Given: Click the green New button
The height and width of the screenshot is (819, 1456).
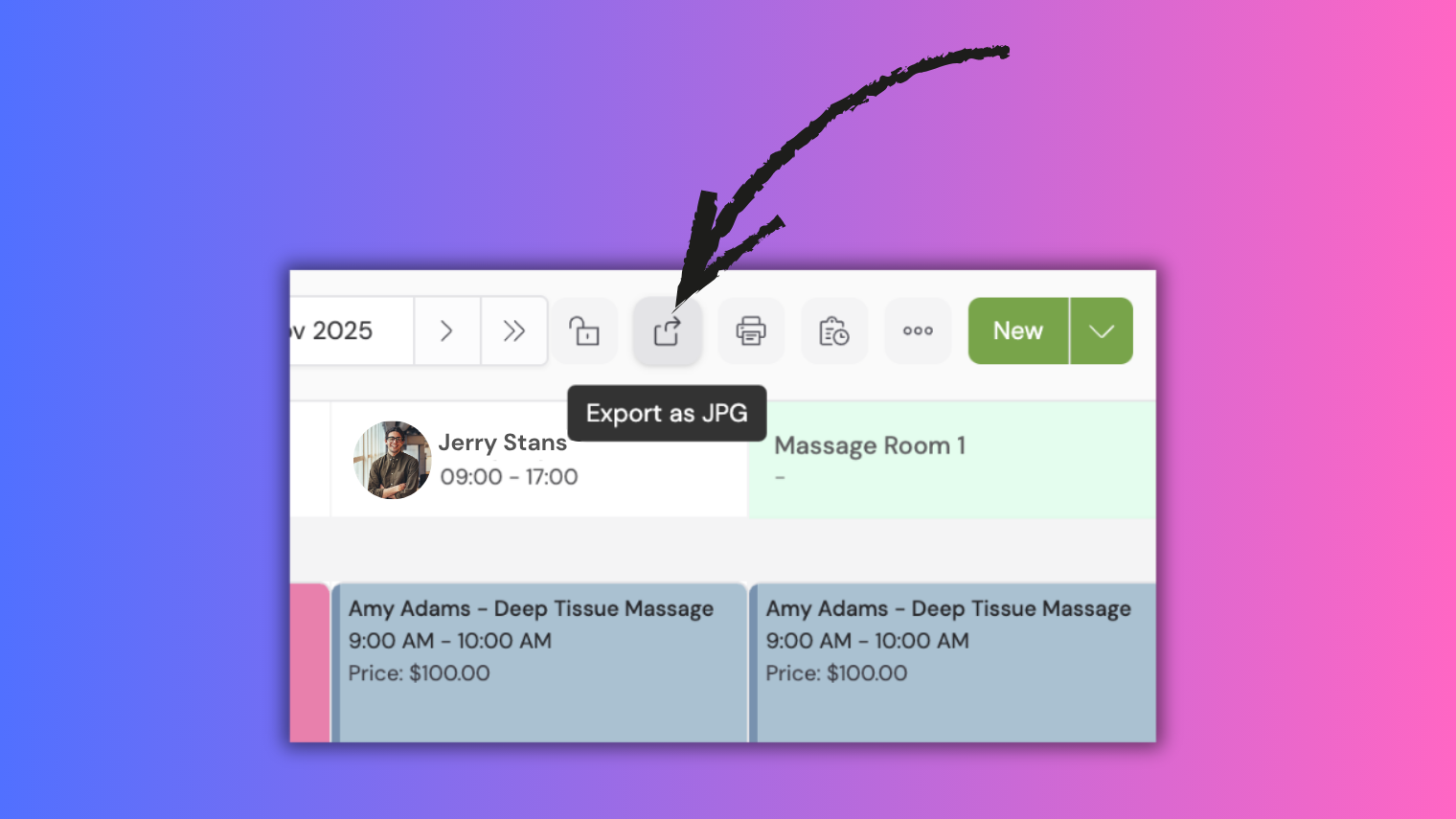Looking at the screenshot, I should [x=1018, y=330].
